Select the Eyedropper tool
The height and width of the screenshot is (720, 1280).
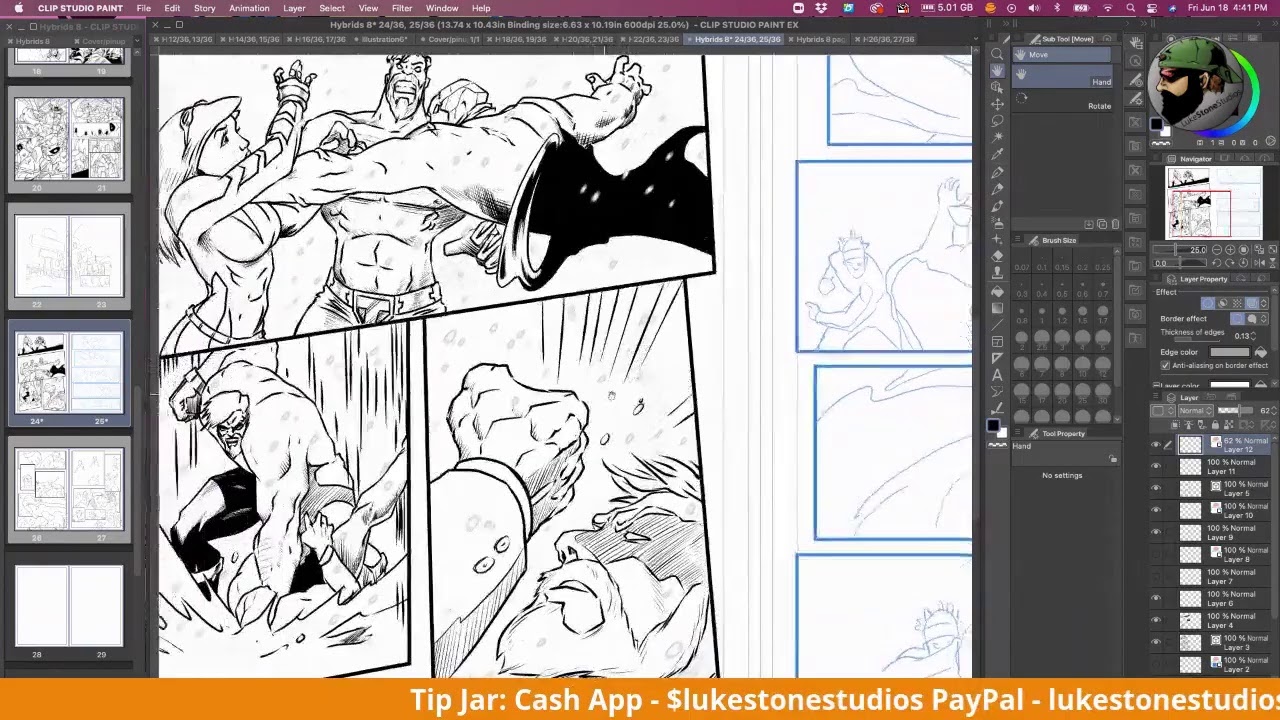coord(997,154)
